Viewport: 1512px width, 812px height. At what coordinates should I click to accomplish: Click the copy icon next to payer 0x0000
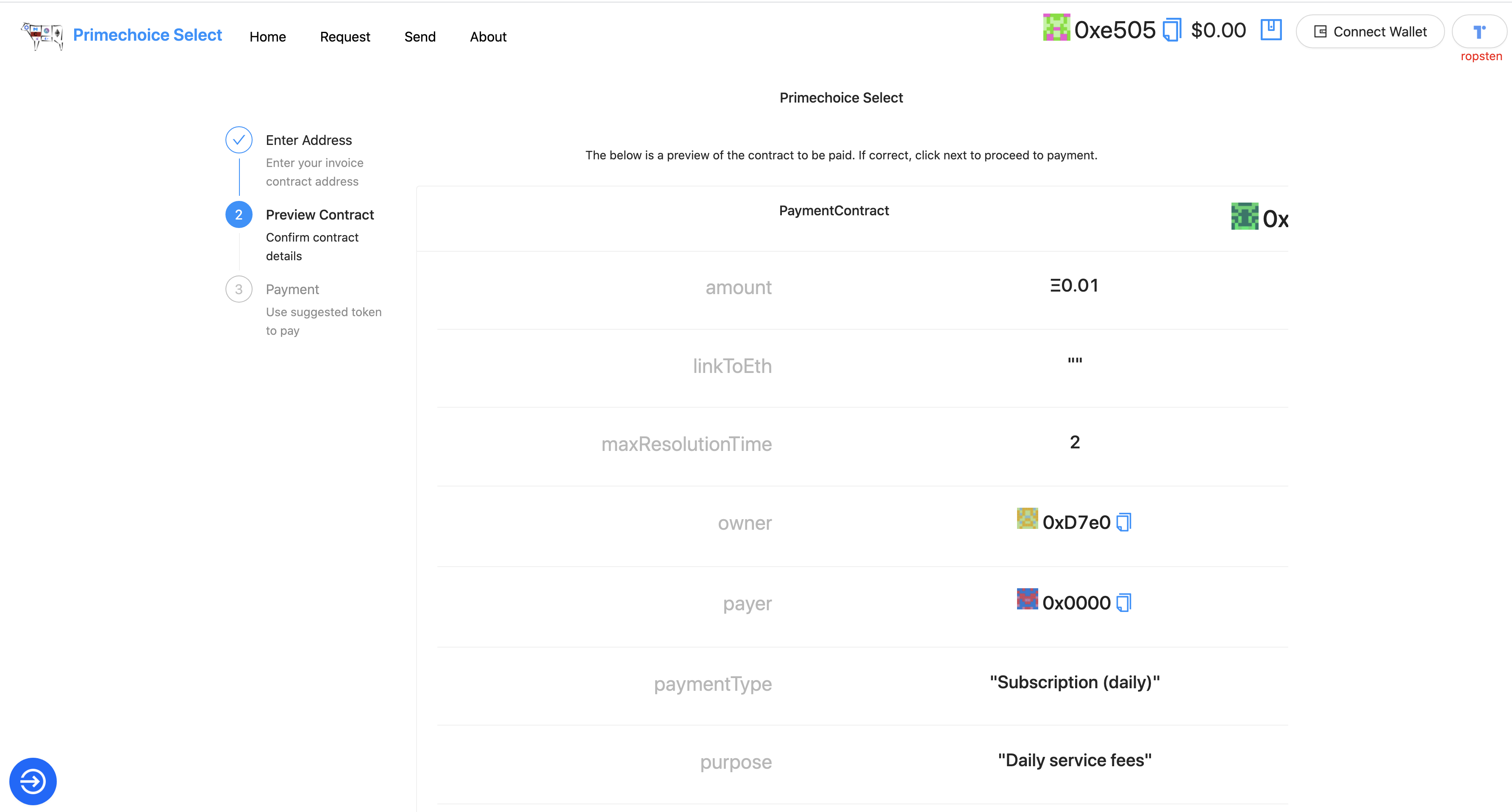1123,602
